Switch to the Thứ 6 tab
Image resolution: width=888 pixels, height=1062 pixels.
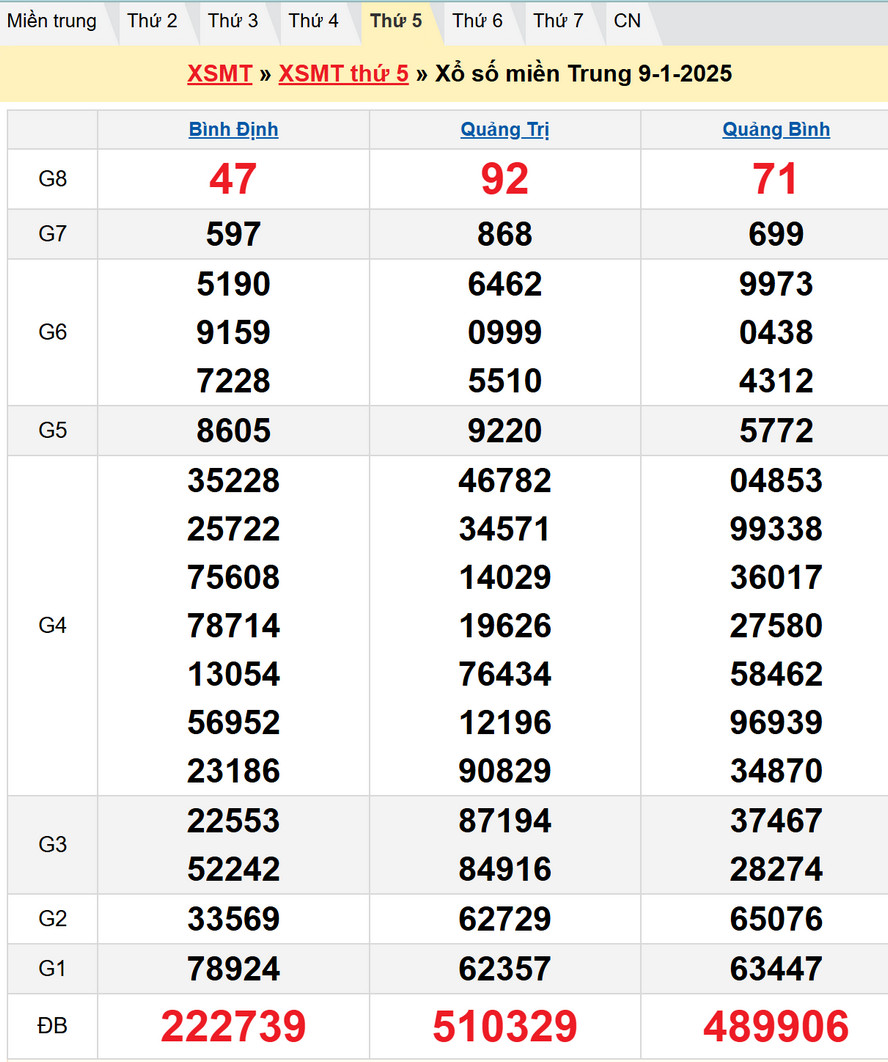[x=477, y=21]
